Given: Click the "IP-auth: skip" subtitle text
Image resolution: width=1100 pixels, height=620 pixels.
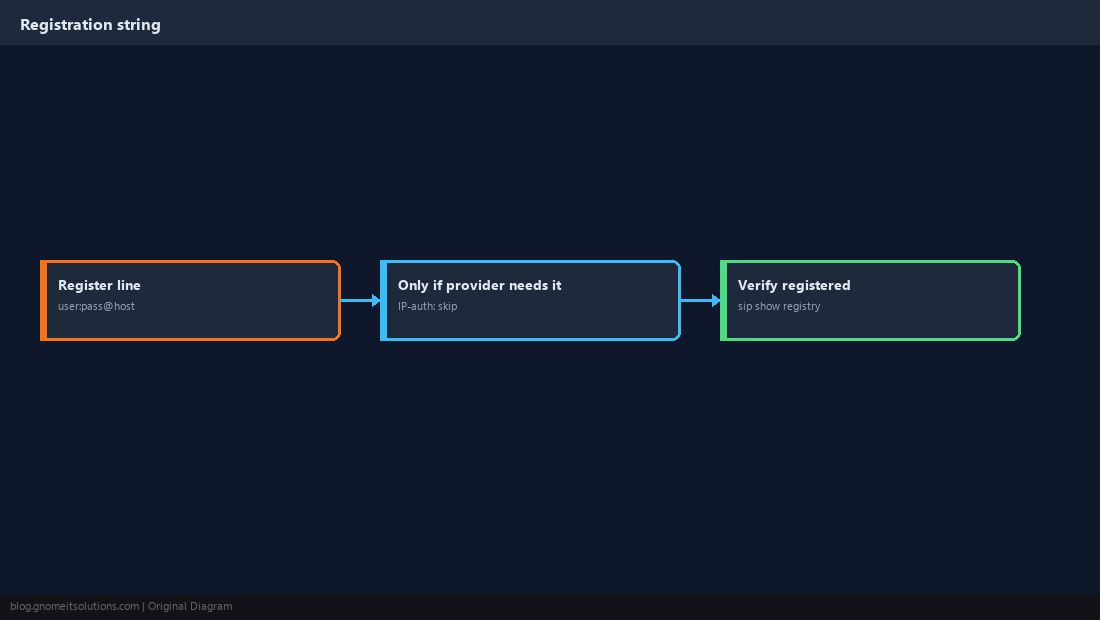Looking at the screenshot, I should tap(427, 306).
